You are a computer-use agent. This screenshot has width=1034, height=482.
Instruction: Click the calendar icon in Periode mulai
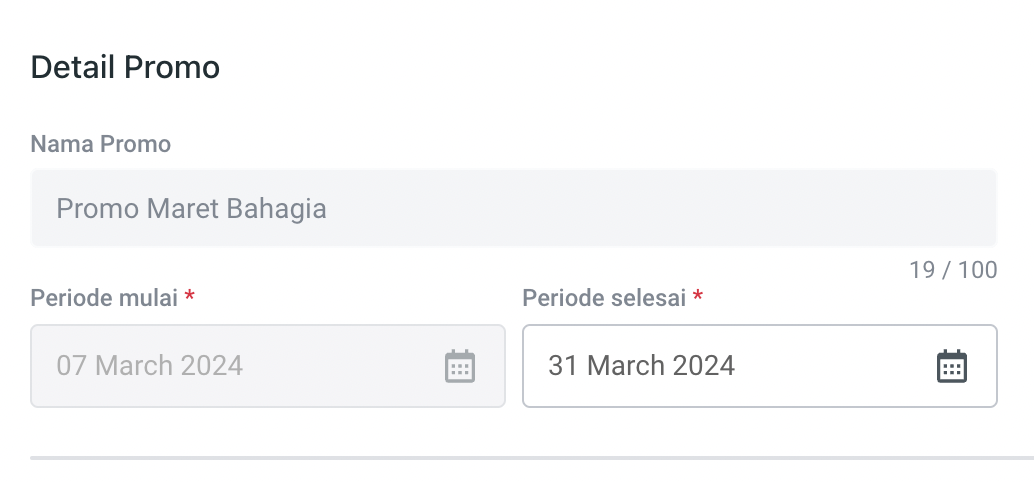(x=459, y=366)
